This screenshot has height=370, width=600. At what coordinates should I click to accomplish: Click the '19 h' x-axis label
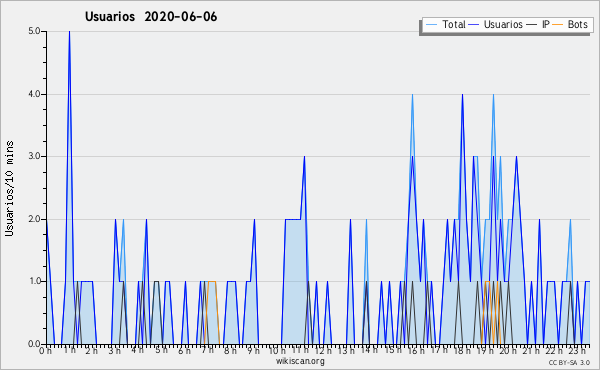click(485, 350)
